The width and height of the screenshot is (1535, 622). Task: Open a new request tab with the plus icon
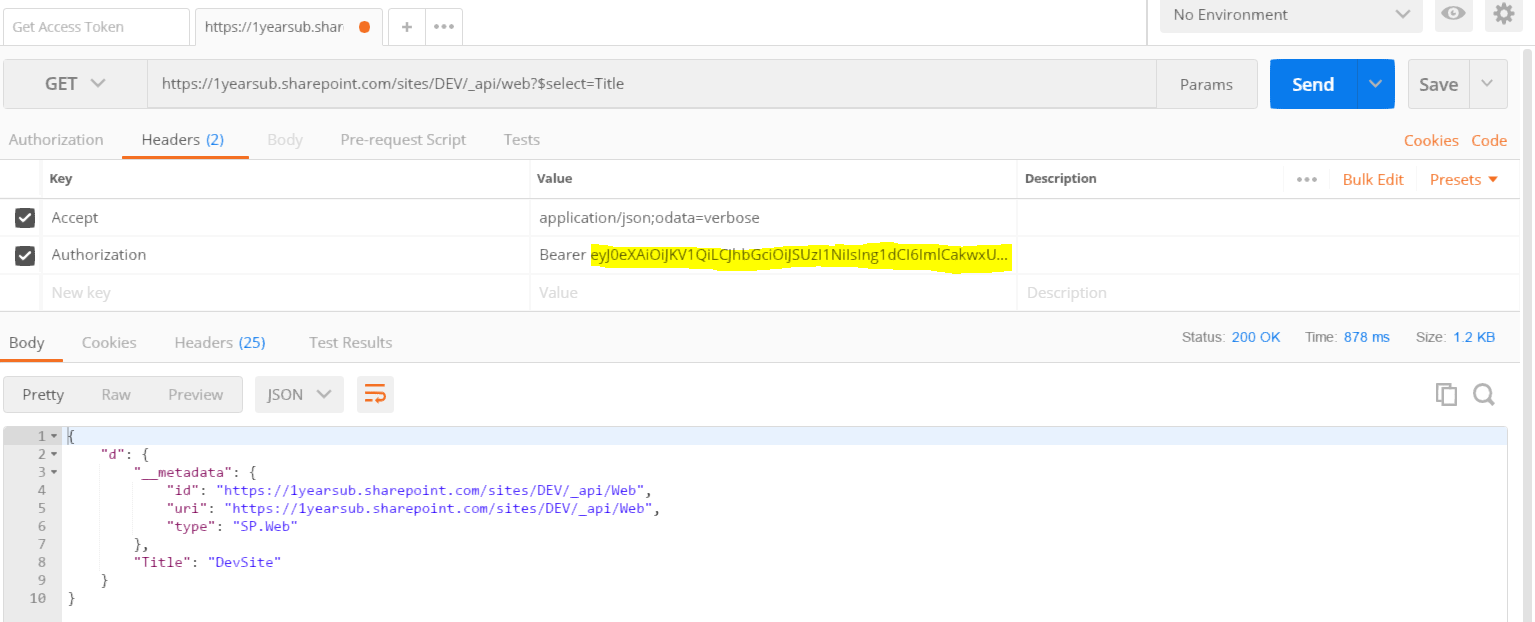[x=406, y=27]
